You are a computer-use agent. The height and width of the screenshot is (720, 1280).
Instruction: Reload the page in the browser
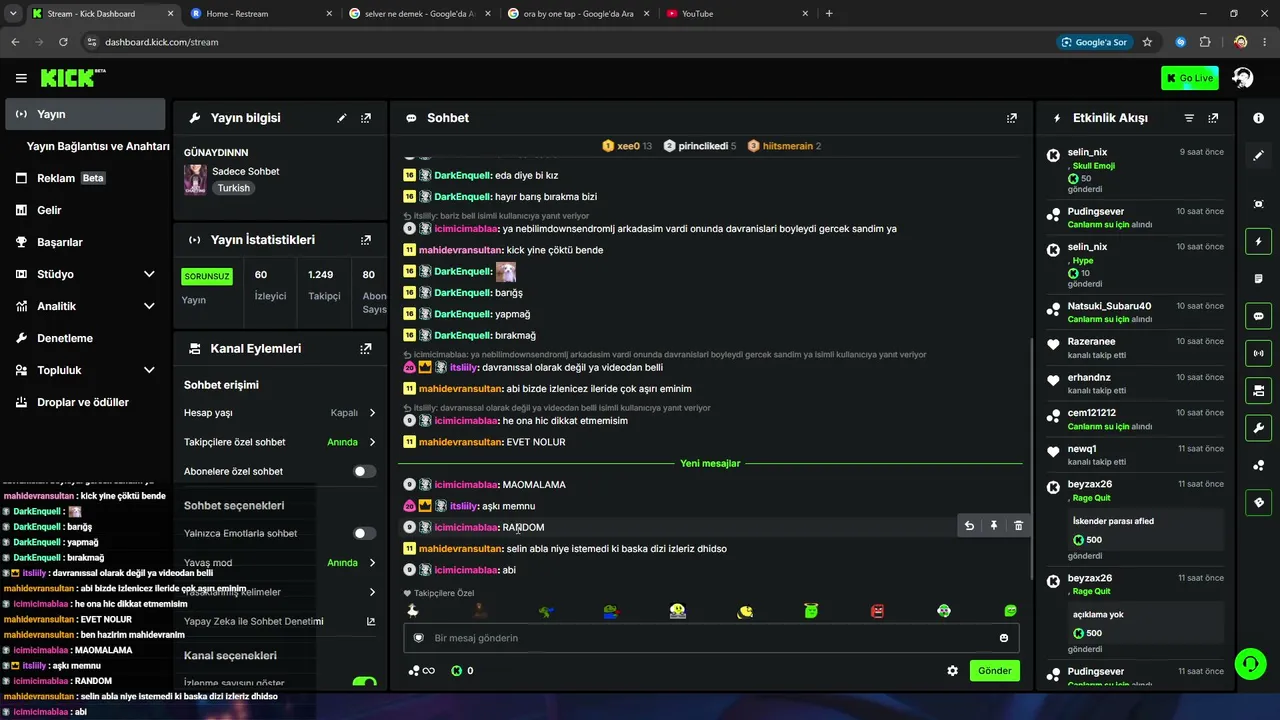[63, 42]
